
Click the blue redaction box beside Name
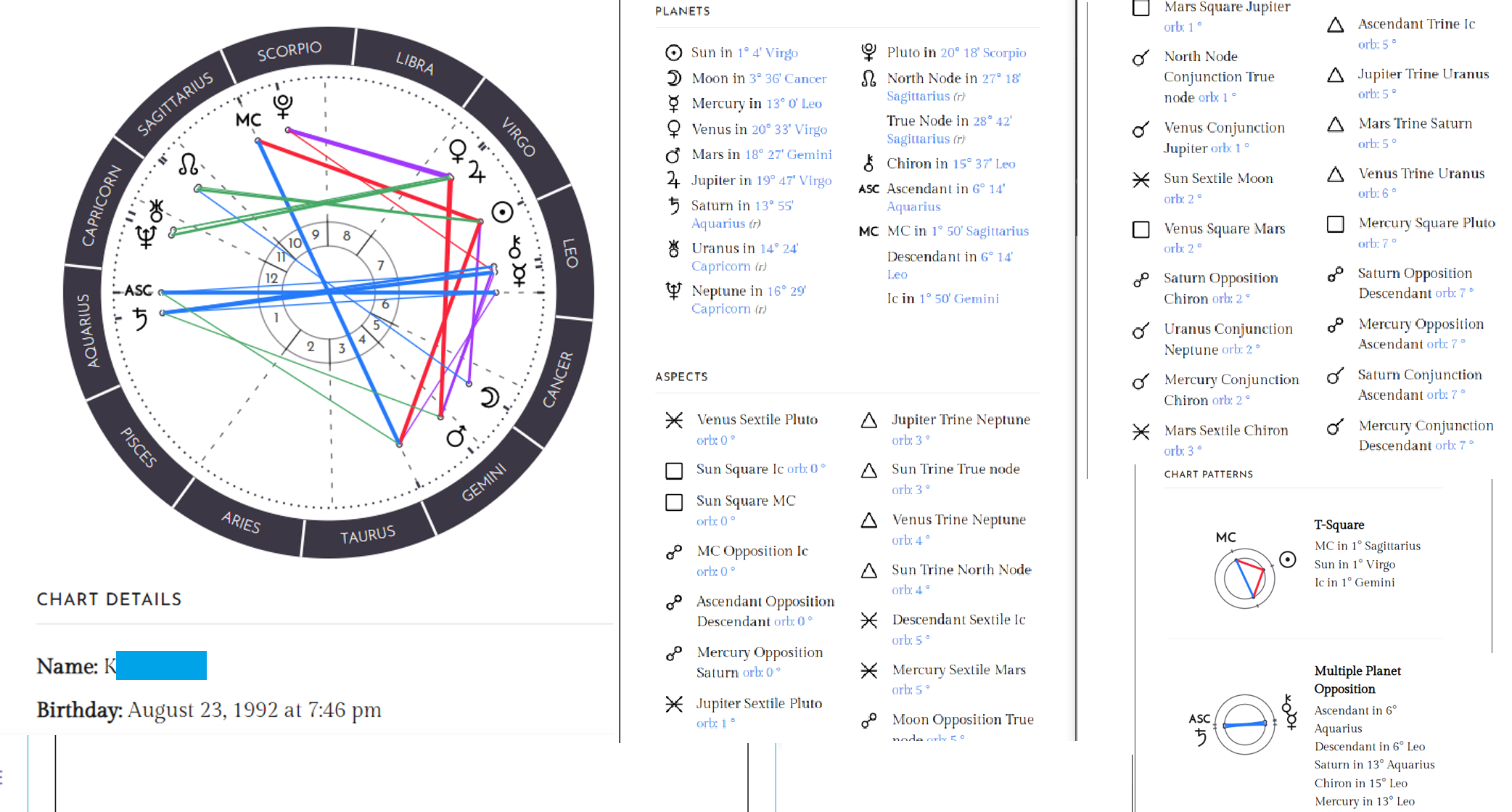click(161, 665)
